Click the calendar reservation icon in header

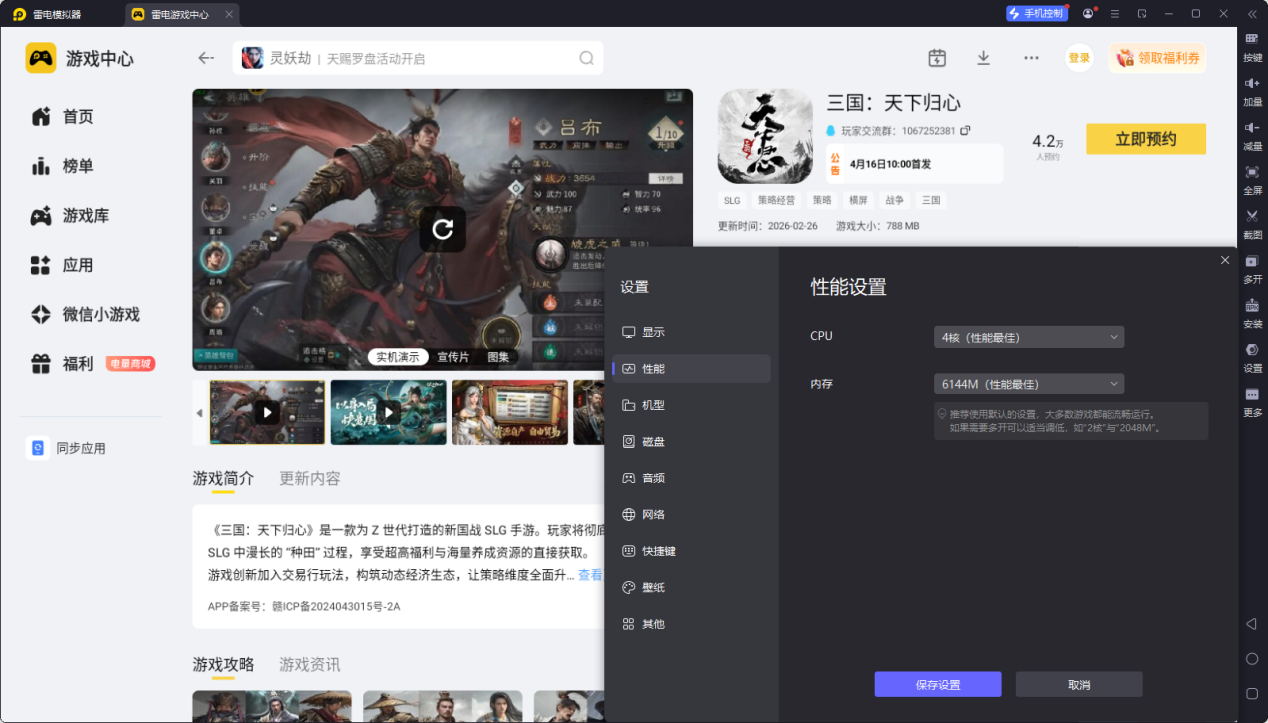(937, 58)
